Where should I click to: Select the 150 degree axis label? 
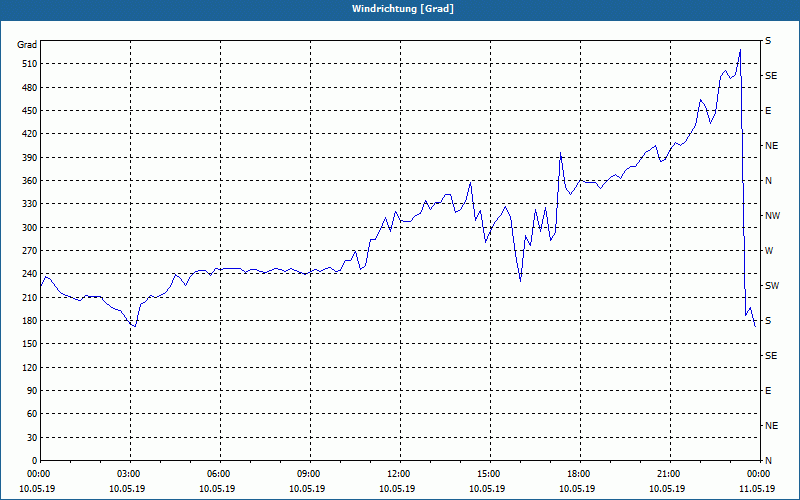(30, 344)
